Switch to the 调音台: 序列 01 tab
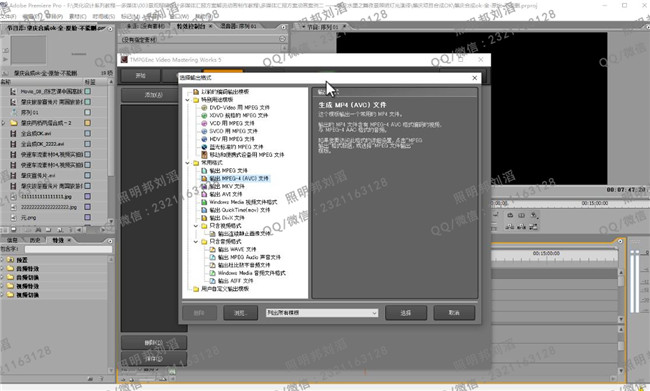Image resolution: width=650 pixels, height=391 pixels. 238,26
